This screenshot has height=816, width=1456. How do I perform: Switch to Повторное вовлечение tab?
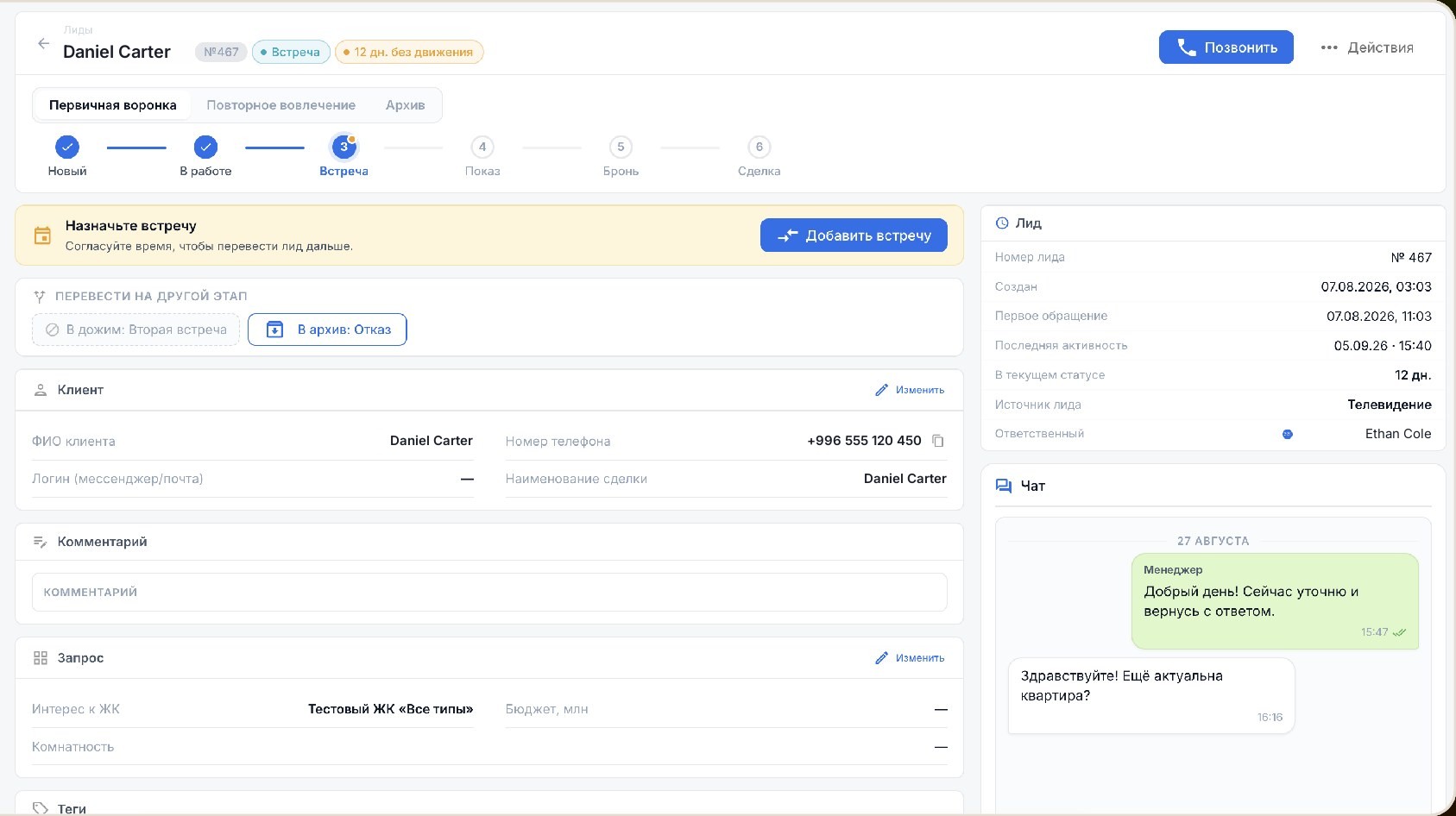pyautogui.click(x=280, y=105)
